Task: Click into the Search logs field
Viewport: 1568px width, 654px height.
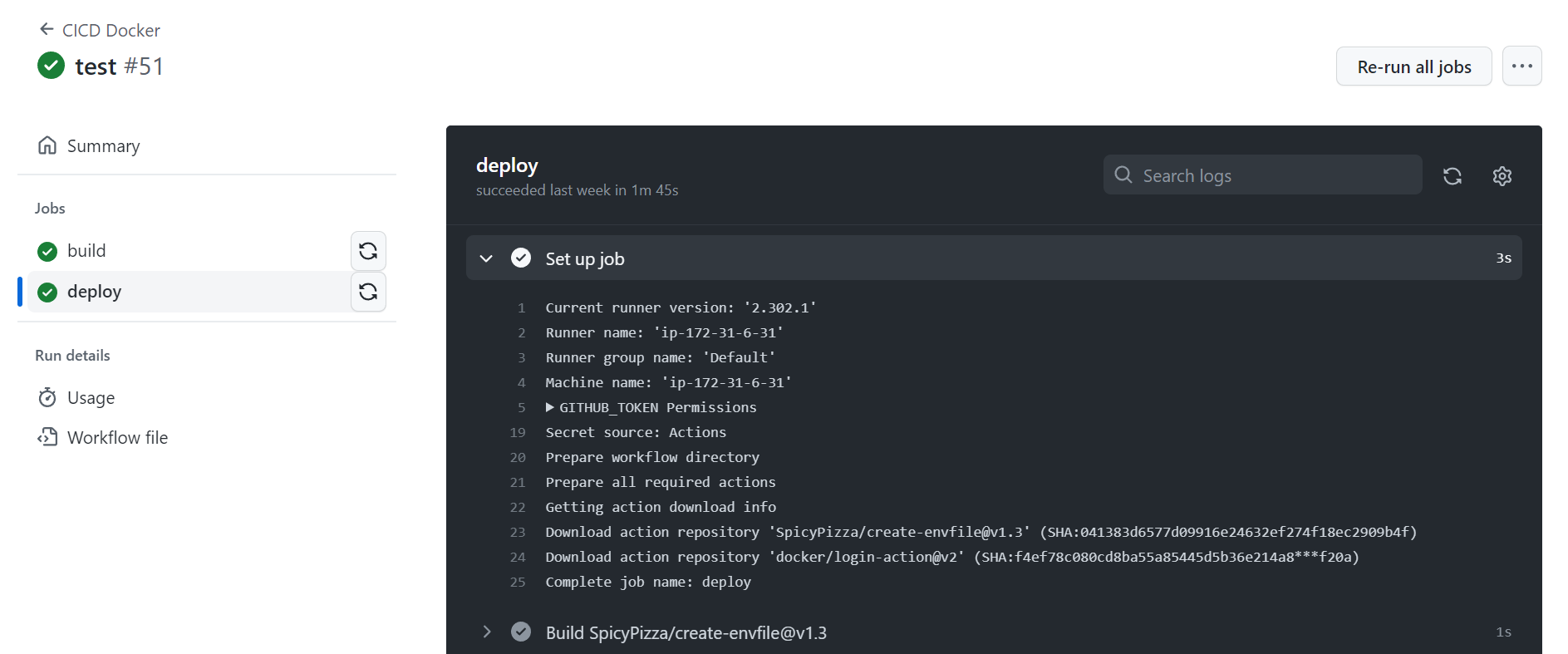Action: (1262, 175)
